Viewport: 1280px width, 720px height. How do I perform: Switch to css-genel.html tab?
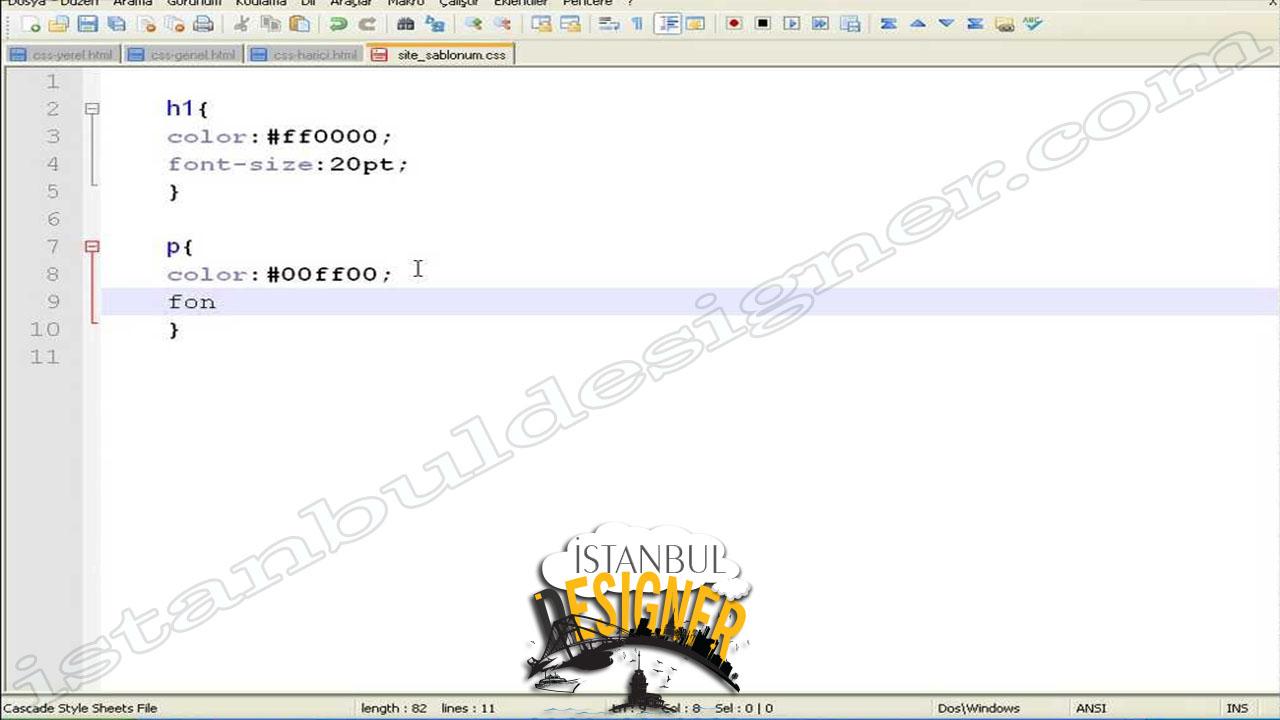pos(182,55)
